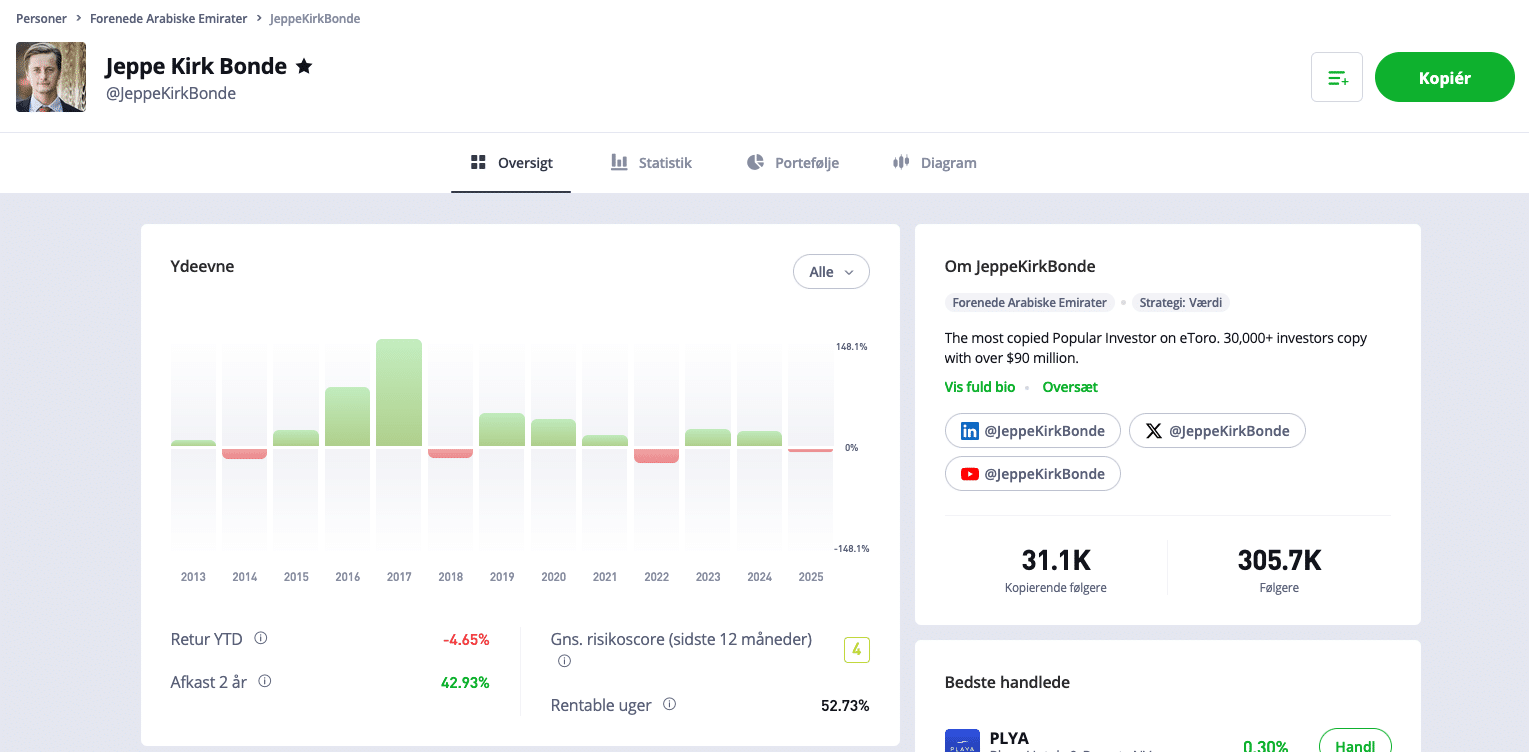Open the X @JeppeKirkBonde profile link

(x=1217, y=430)
